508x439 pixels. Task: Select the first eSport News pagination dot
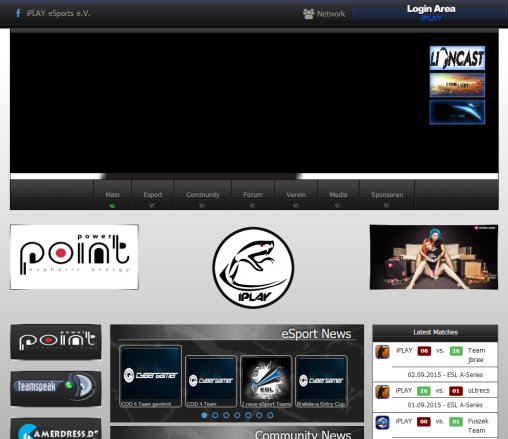[x=204, y=415]
